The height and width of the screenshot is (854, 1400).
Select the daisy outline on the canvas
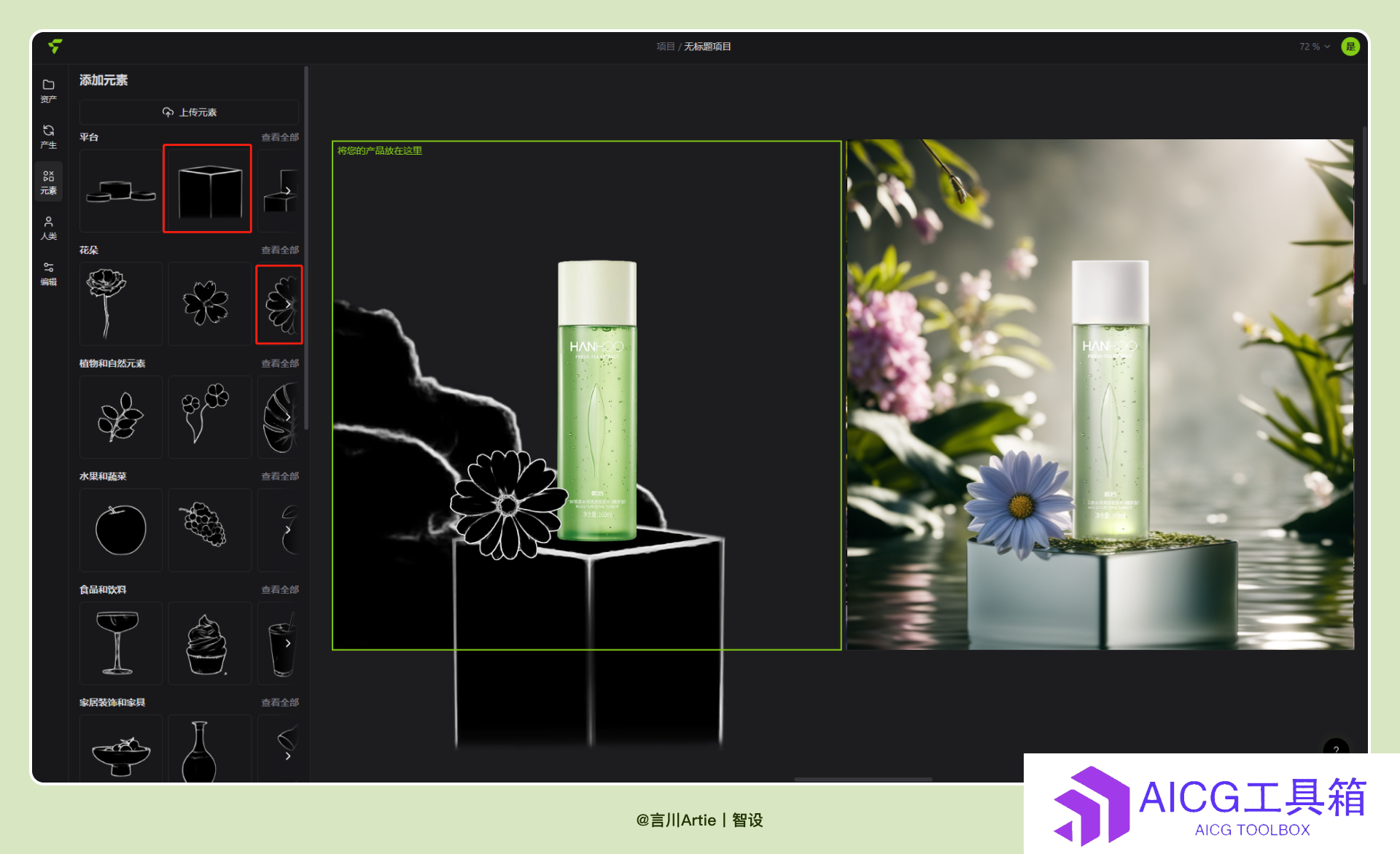coord(508,505)
